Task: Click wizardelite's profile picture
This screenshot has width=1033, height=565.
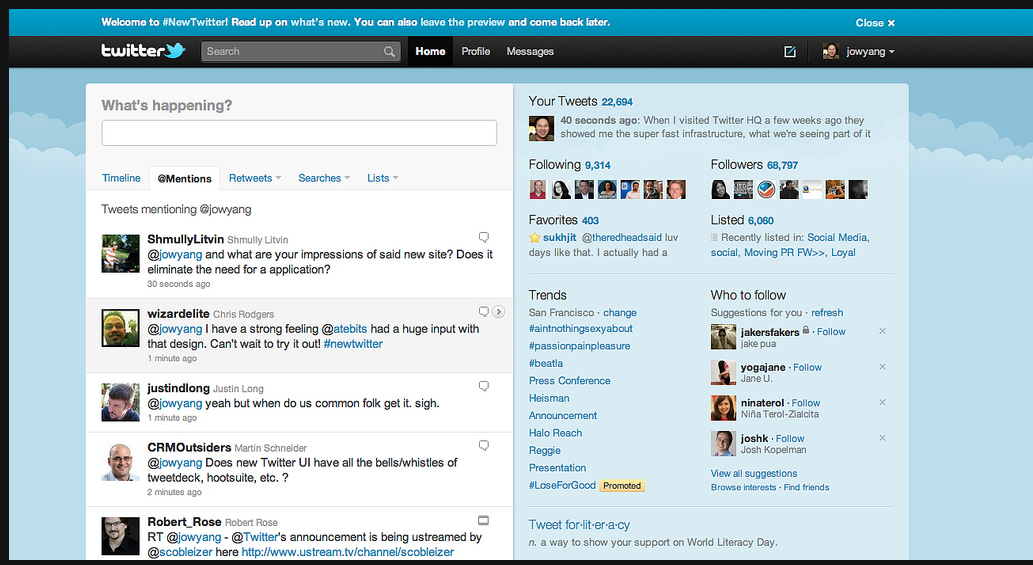Action: [121, 328]
